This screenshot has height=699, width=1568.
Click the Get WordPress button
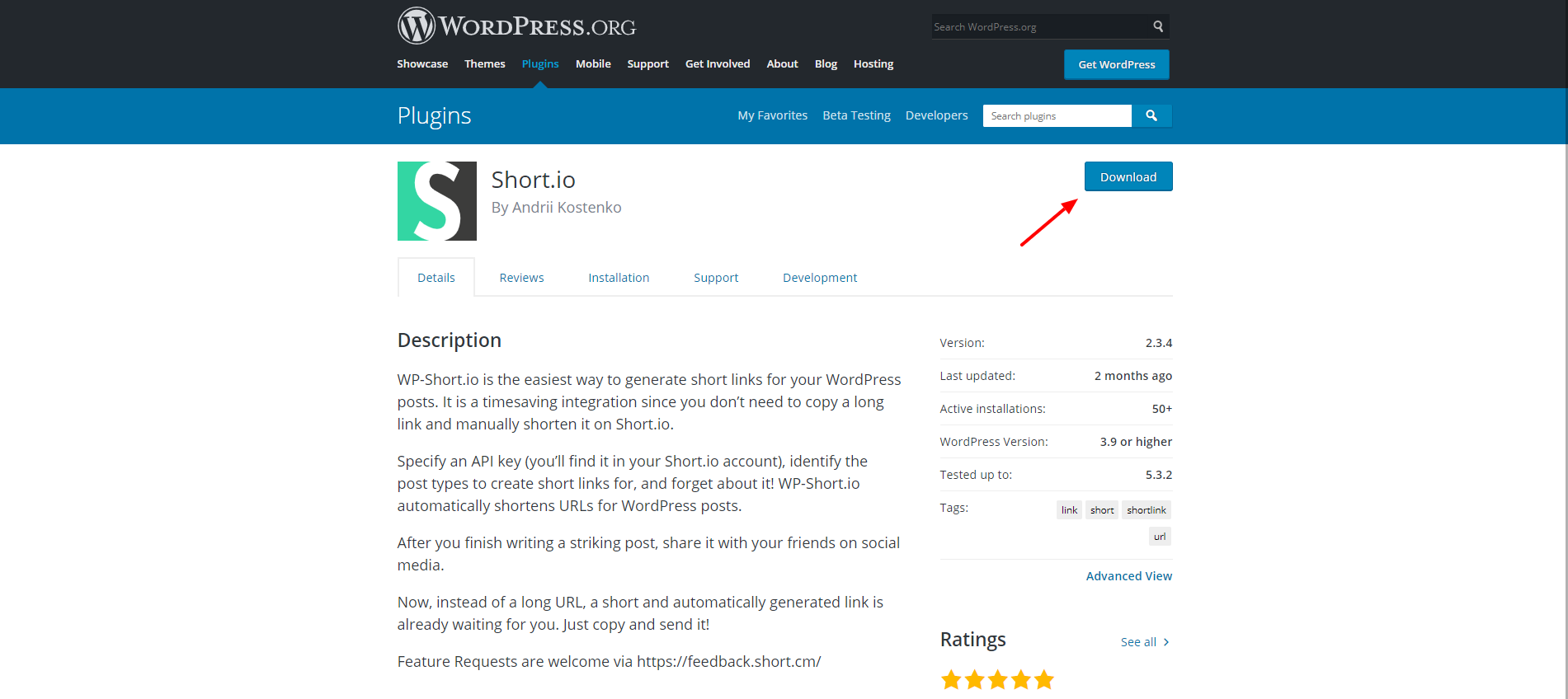(1116, 64)
